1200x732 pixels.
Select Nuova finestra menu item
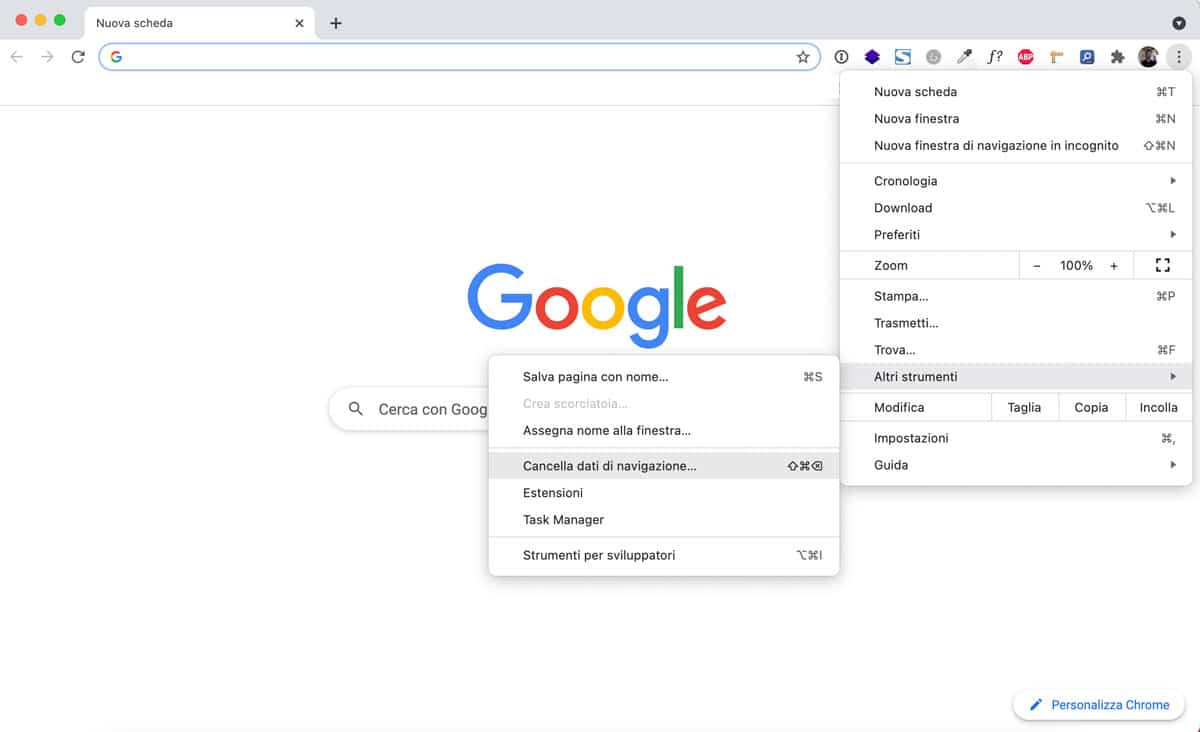tap(1016, 119)
